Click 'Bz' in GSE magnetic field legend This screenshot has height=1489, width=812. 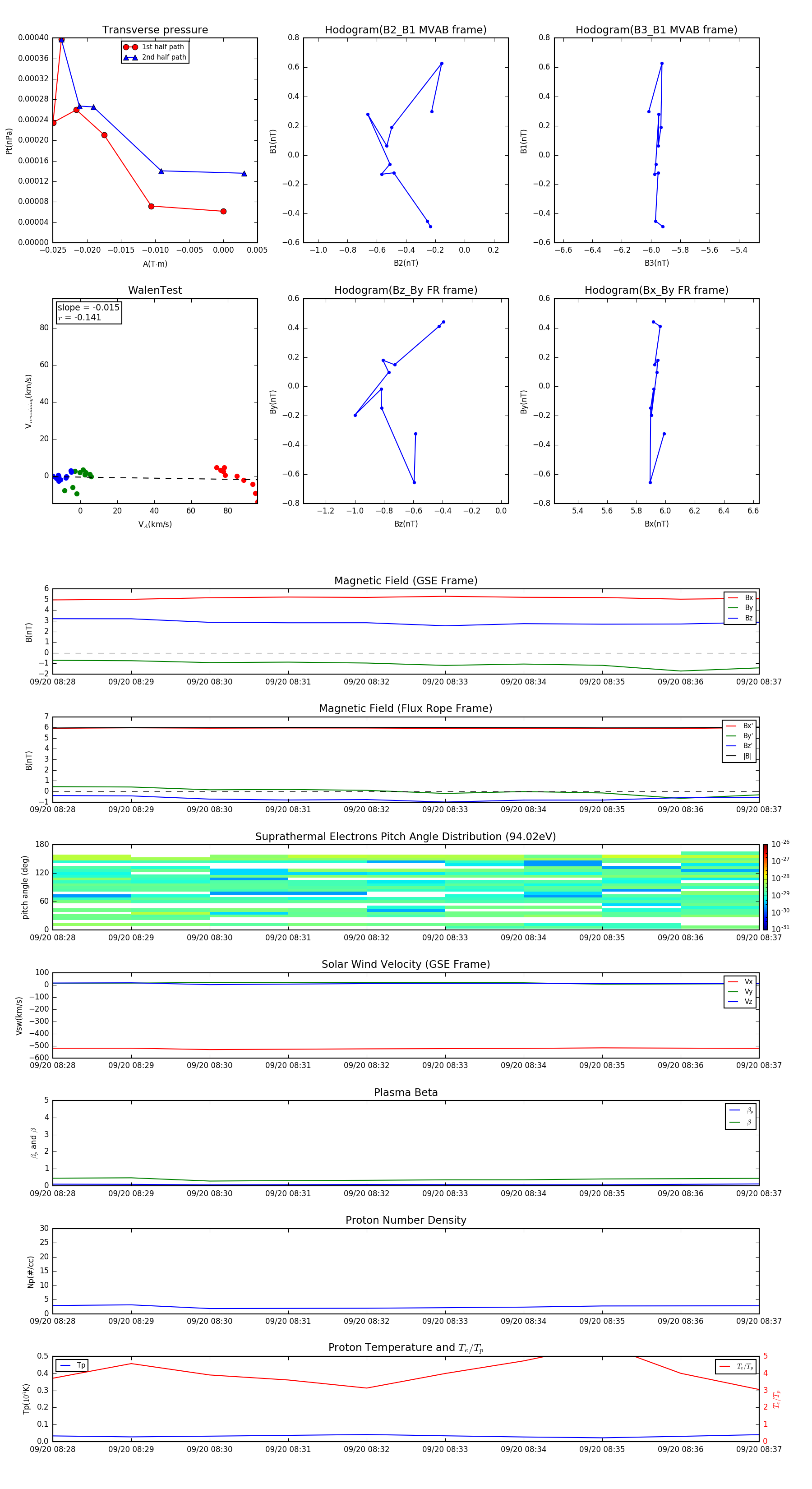click(740, 619)
